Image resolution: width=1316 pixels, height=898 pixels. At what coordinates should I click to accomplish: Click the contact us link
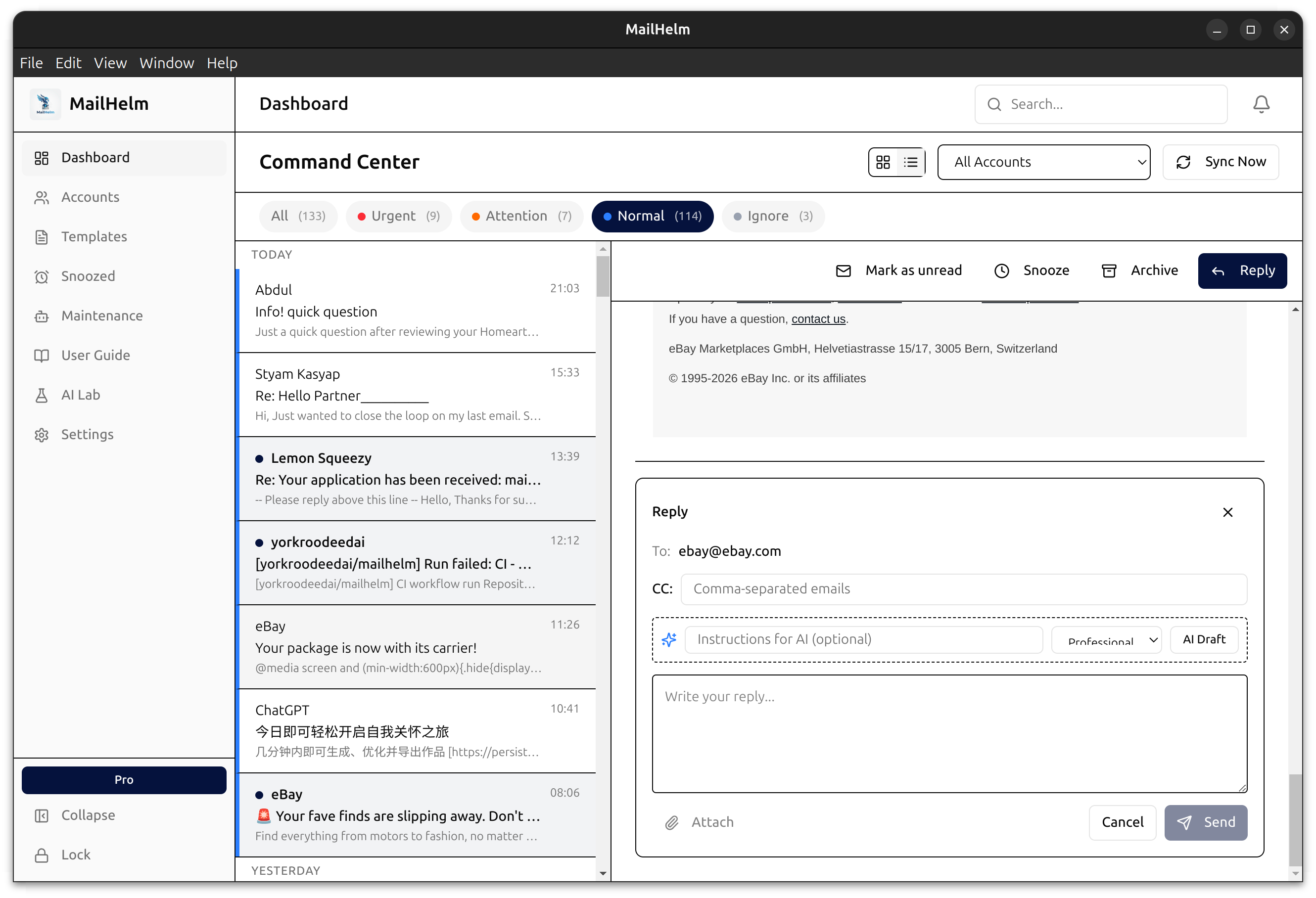point(818,319)
